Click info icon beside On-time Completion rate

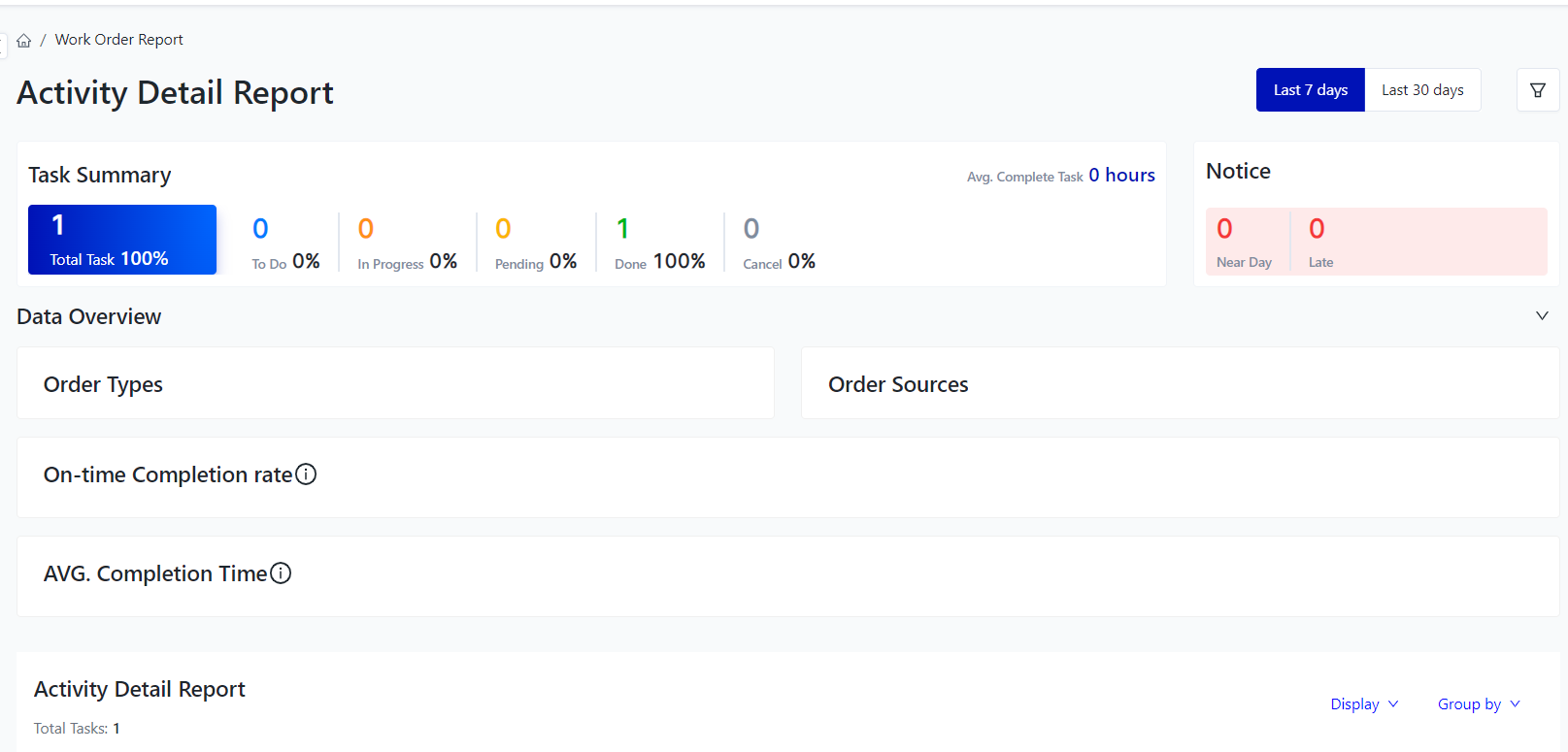[306, 474]
